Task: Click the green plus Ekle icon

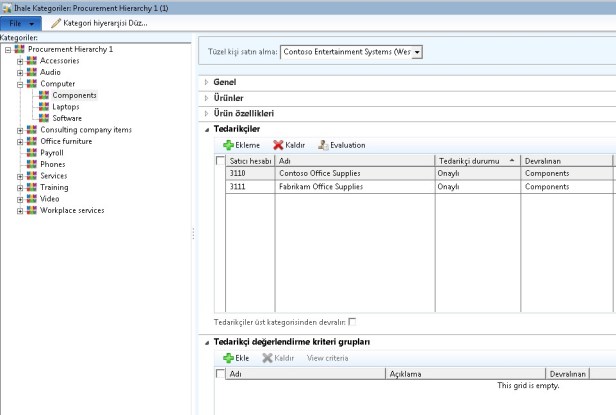Action: (x=227, y=357)
